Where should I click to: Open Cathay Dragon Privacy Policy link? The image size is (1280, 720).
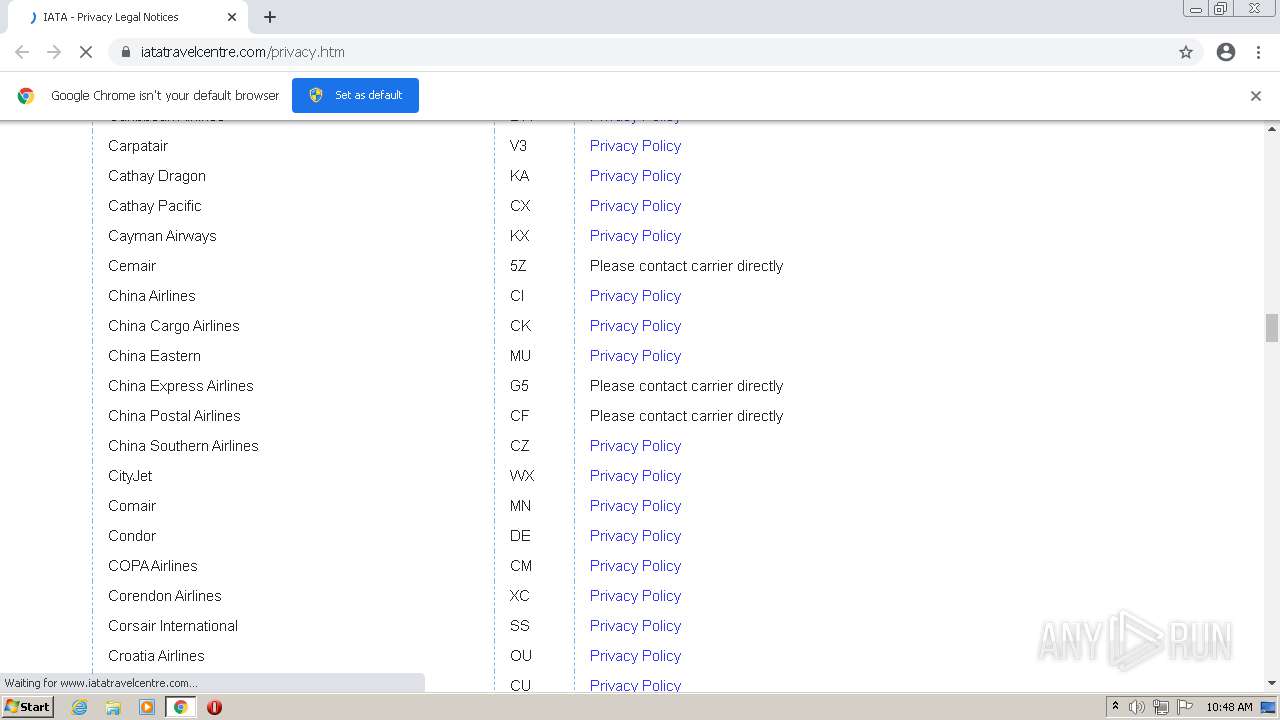pyautogui.click(x=635, y=176)
